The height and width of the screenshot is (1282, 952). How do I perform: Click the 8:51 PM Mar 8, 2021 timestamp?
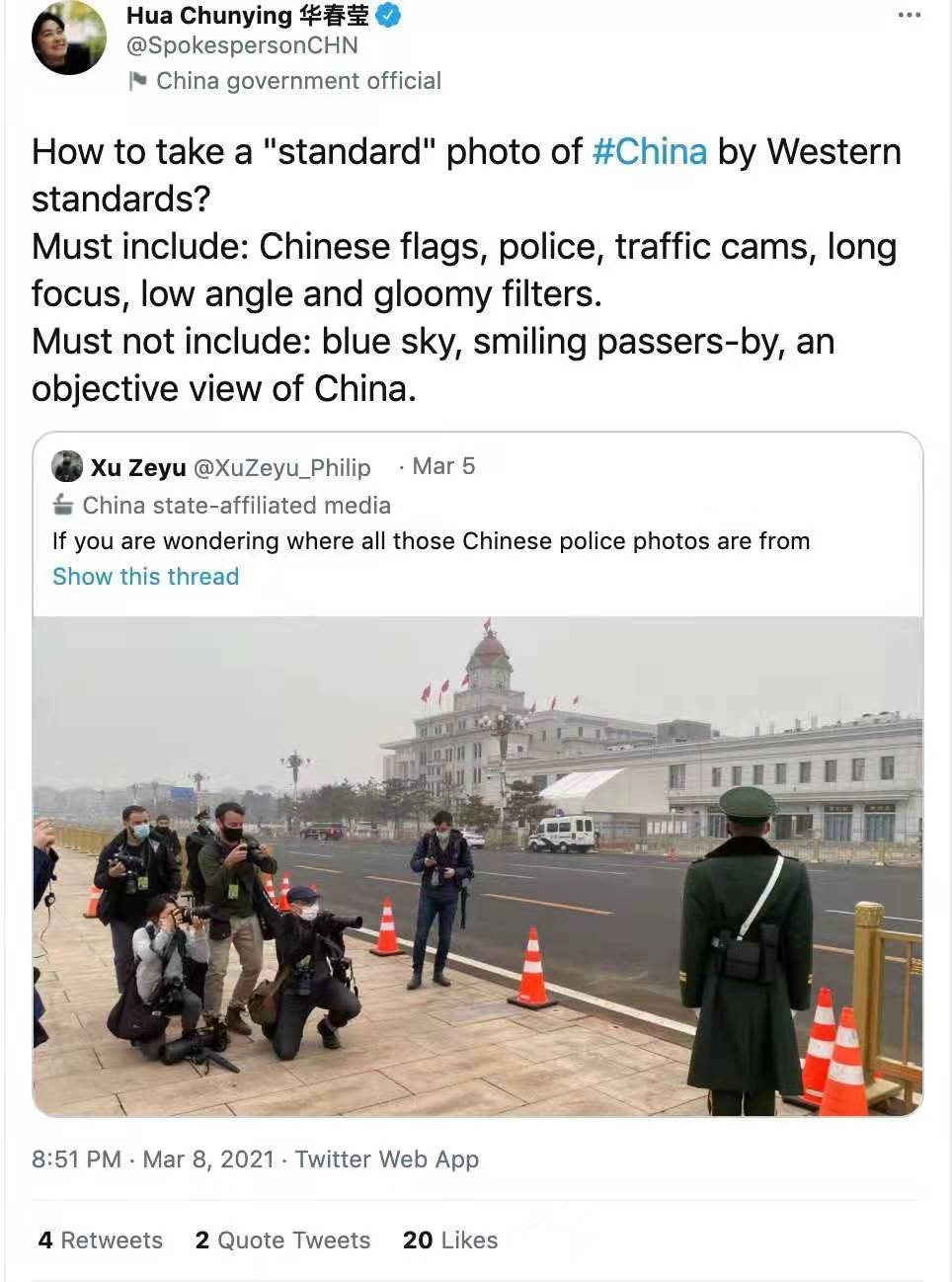tap(153, 1160)
